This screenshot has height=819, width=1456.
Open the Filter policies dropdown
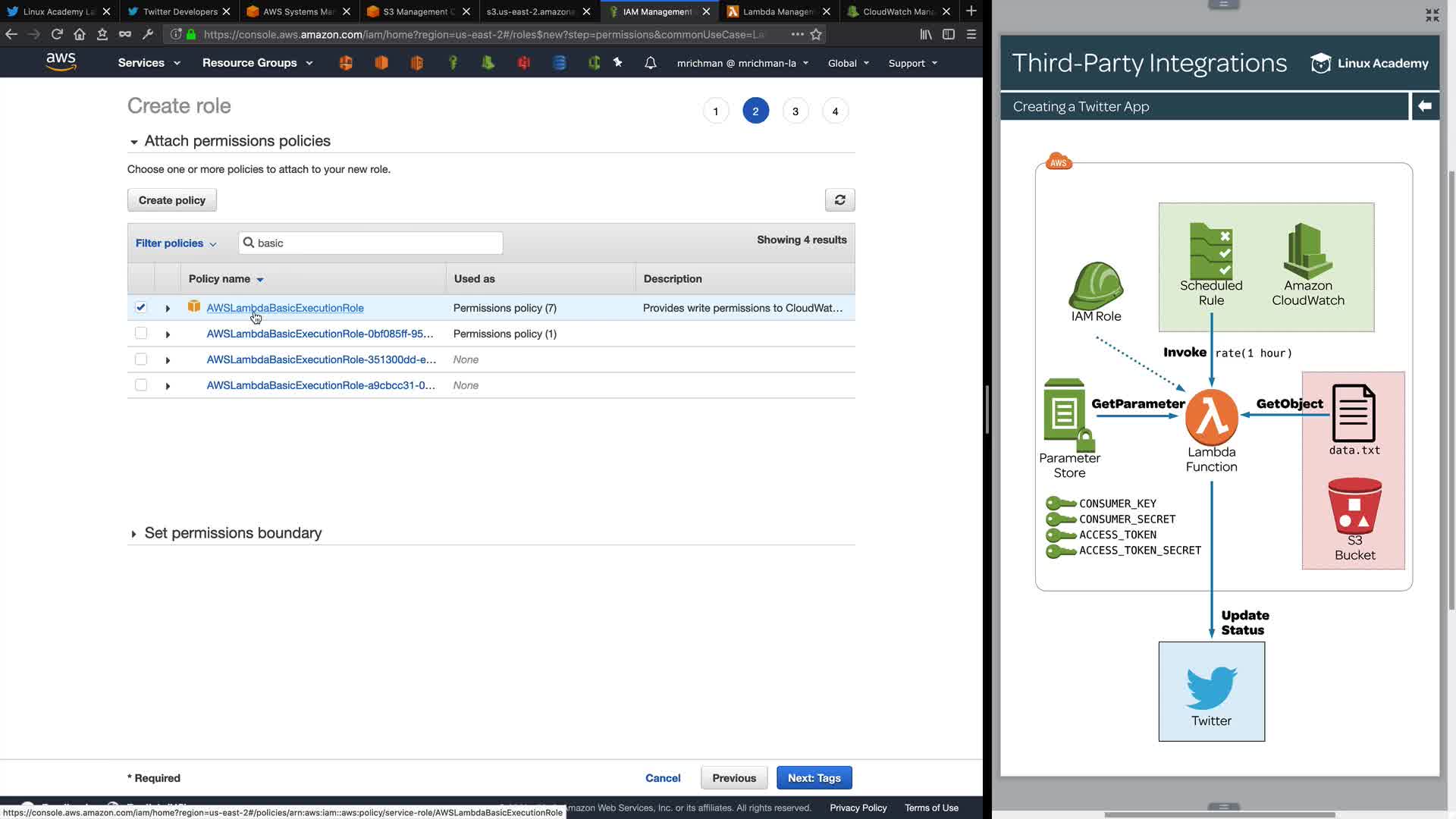coord(176,243)
